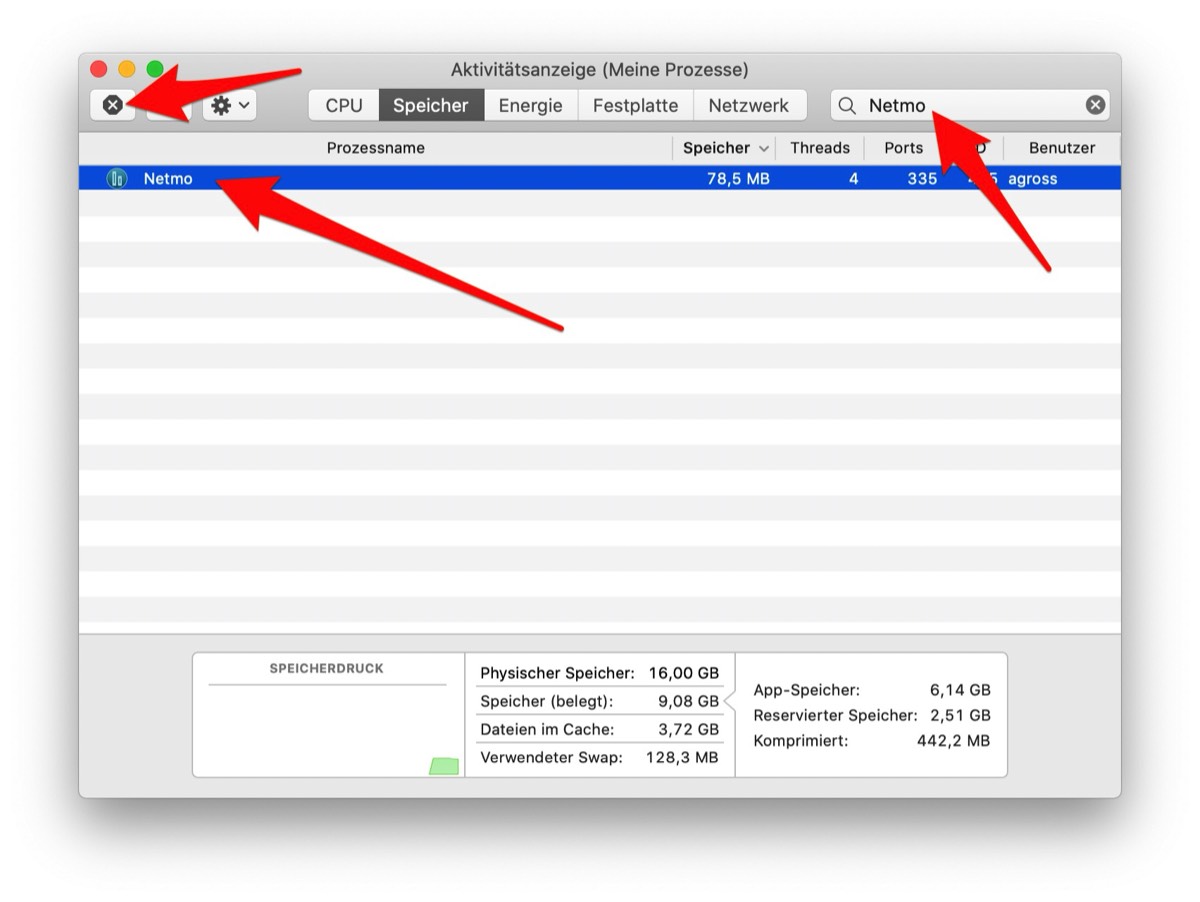This screenshot has height=902, width=1200.
Task: Click the Dateien im Cache 3,72 GB entry
Action: (599, 729)
